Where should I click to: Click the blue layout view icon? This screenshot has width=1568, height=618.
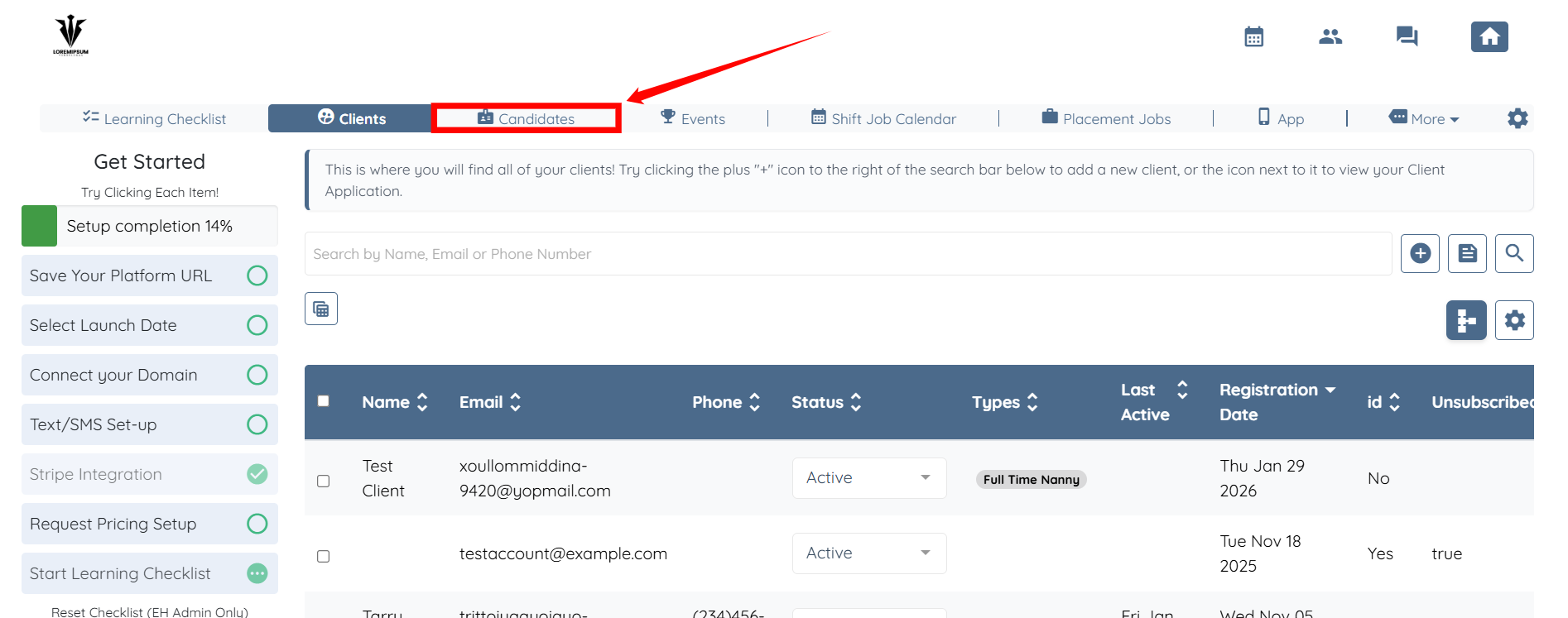1466,320
